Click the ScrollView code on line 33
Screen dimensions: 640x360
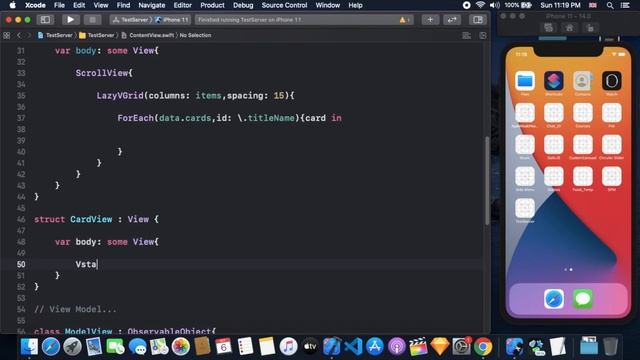click(x=104, y=73)
